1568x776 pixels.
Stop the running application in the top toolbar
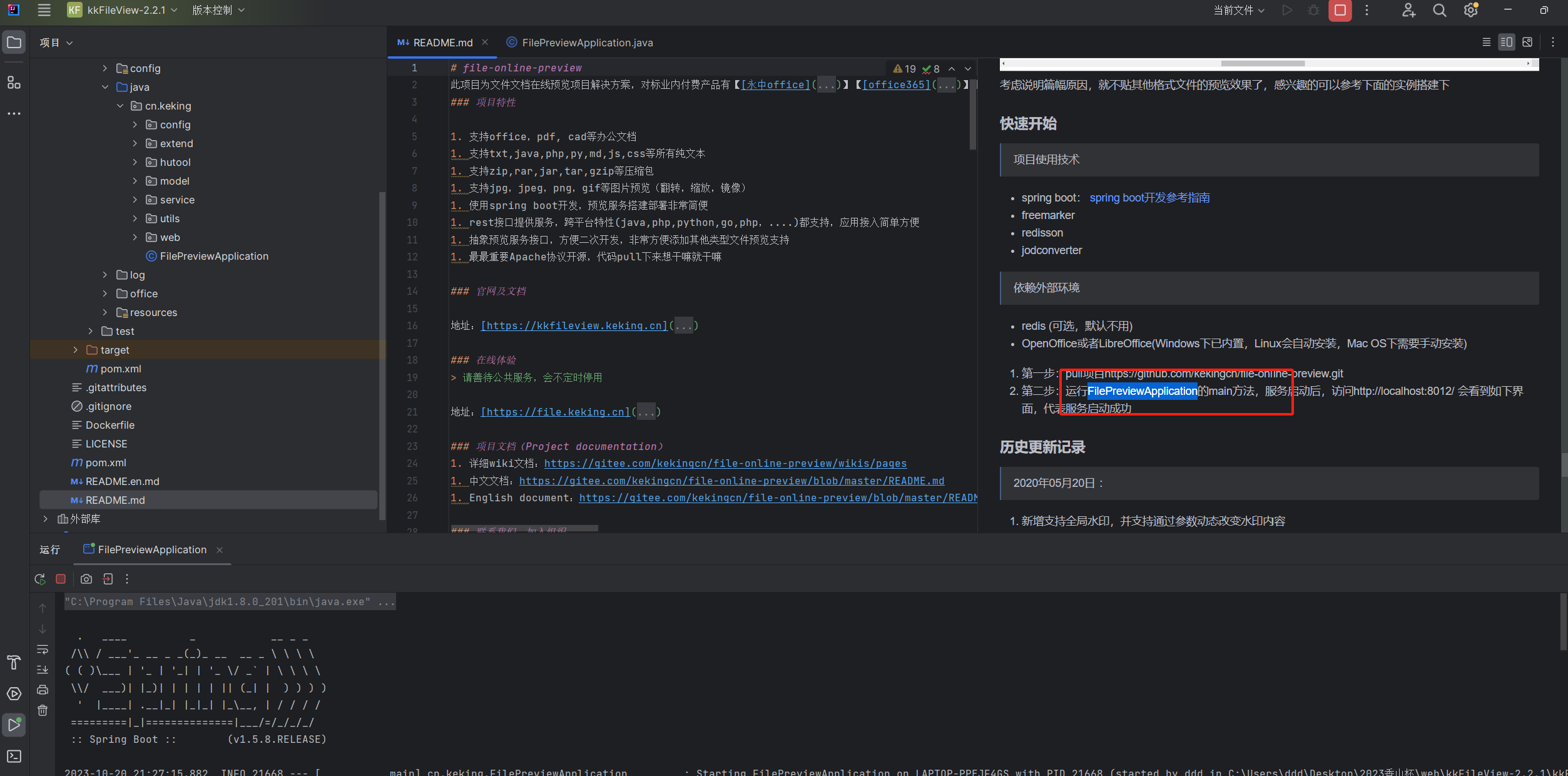1340,10
